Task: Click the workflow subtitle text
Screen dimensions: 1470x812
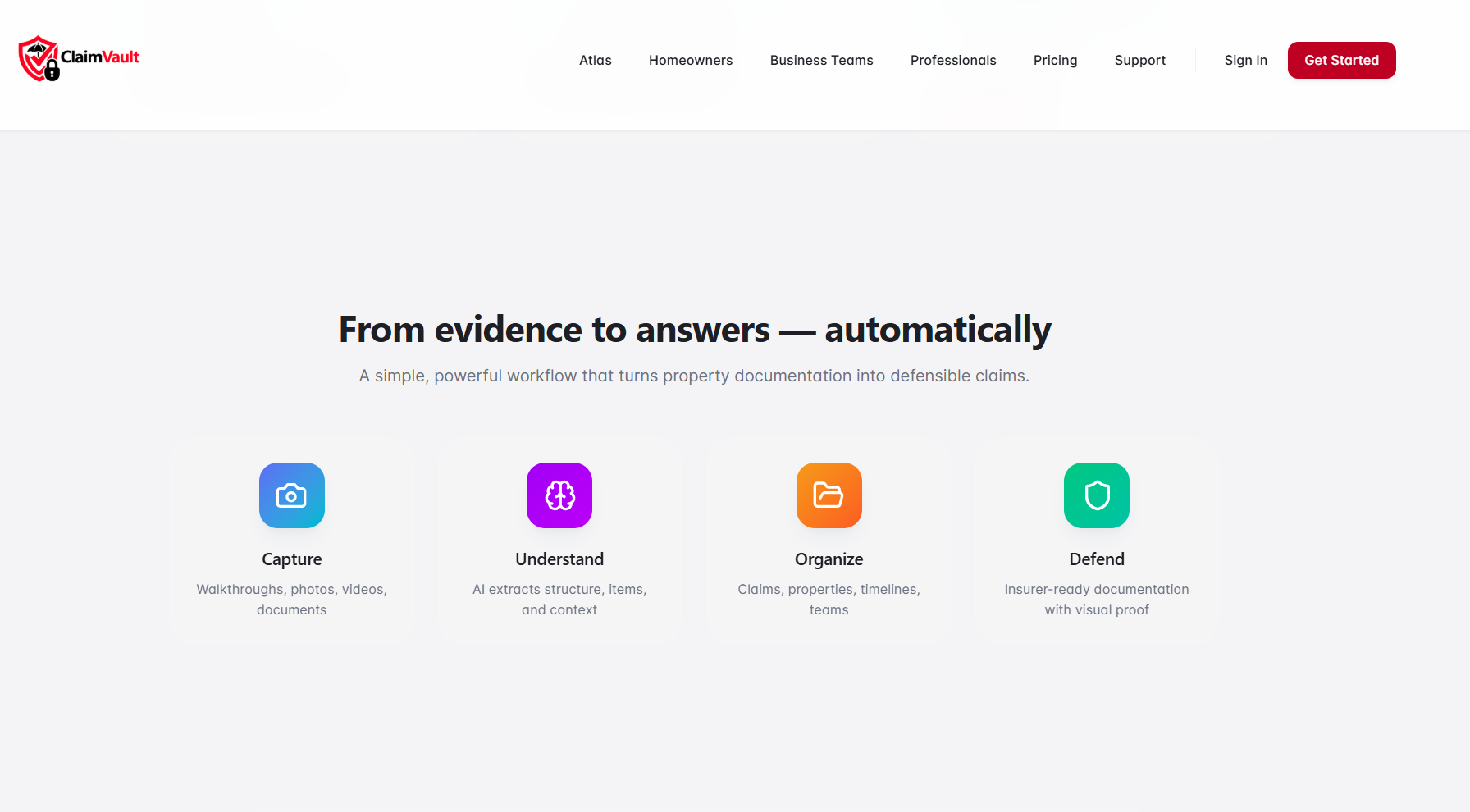Action: (694, 376)
